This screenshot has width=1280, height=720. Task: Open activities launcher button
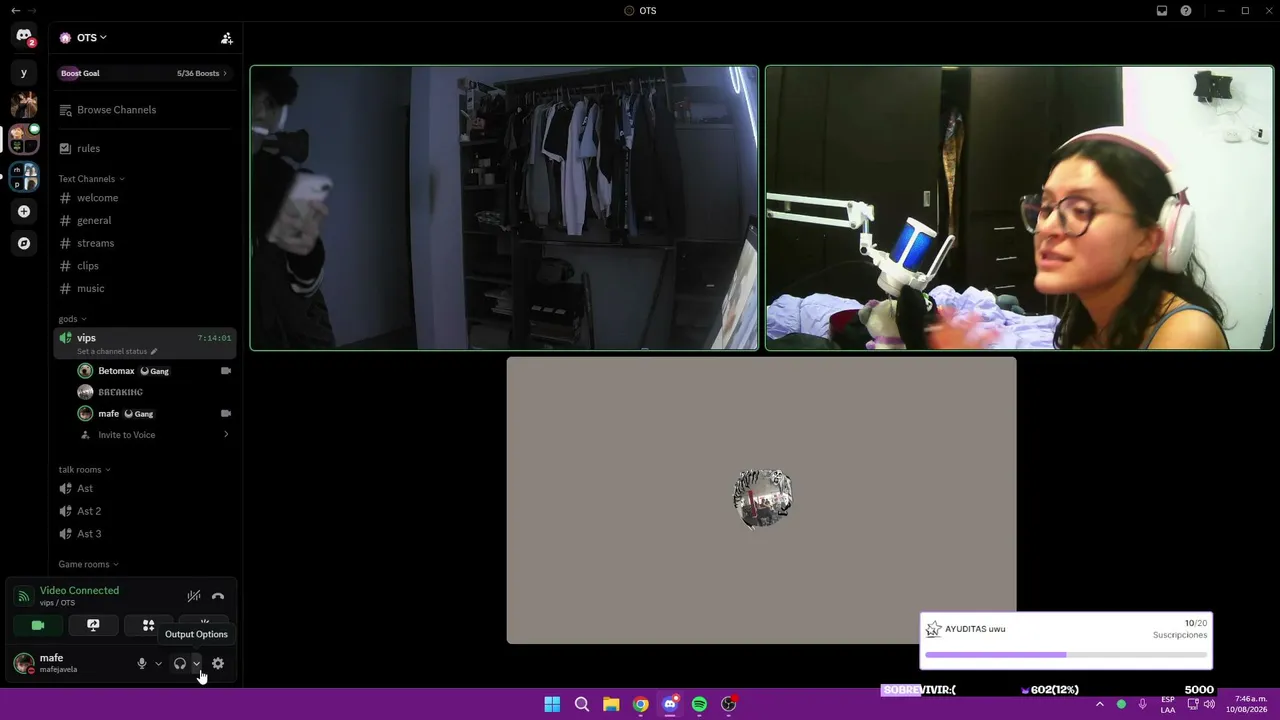[x=148, y=625]
